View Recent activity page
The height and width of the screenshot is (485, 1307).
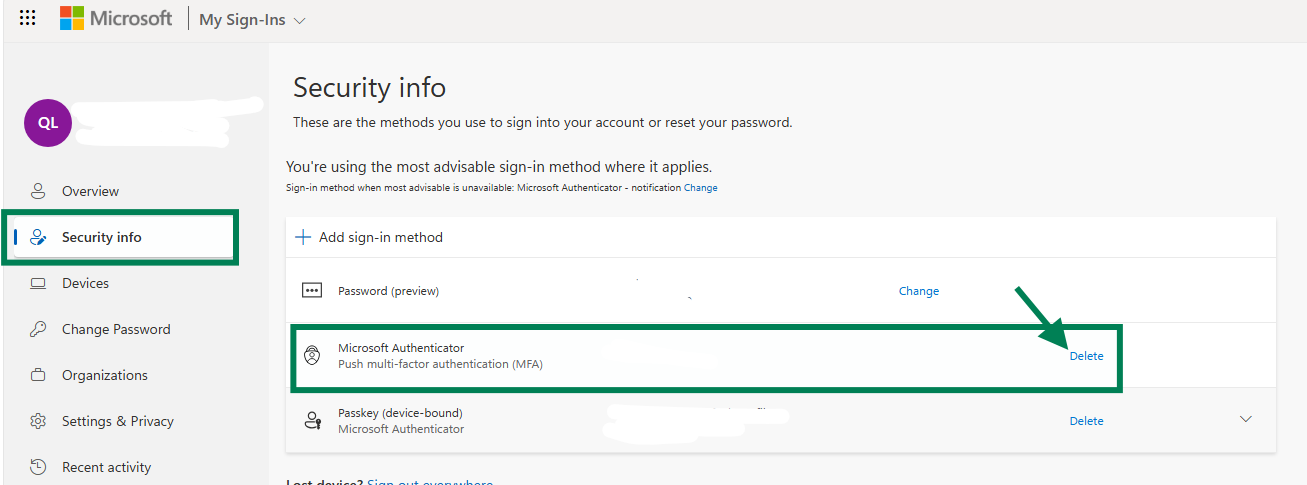(106, 467)
